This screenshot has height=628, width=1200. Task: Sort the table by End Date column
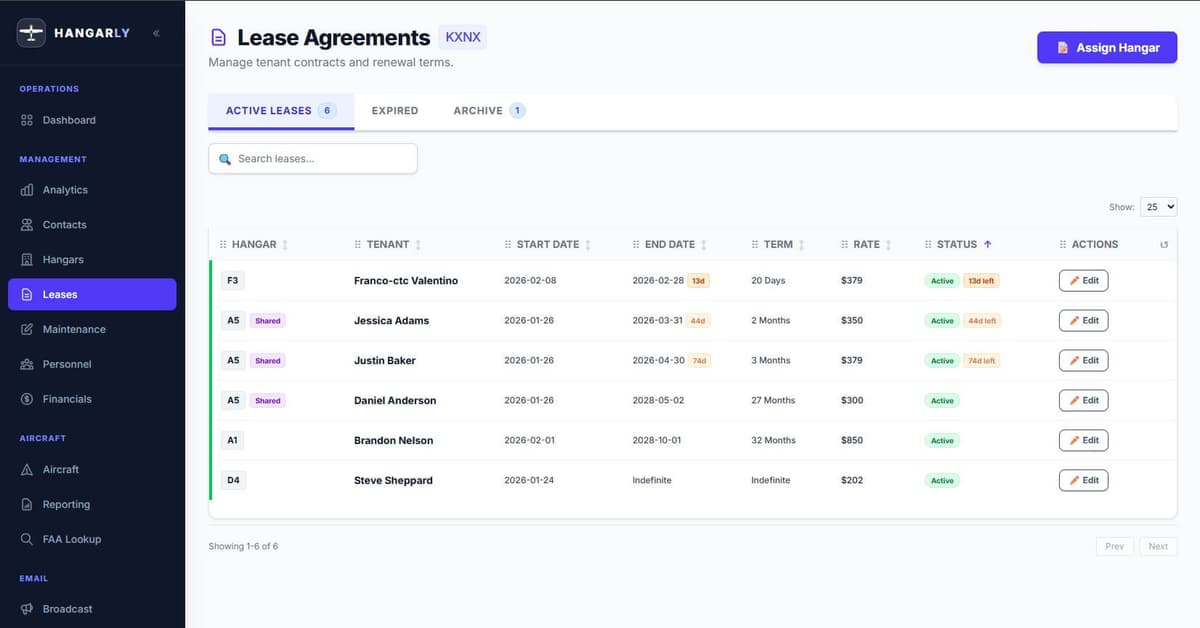pyautogui.click(x=668, y=243)
